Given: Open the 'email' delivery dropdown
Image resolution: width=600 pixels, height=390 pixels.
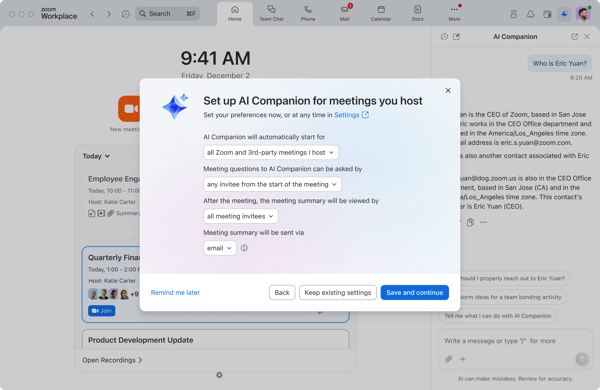Looking at the screenshot, I should tap(220, 248).
